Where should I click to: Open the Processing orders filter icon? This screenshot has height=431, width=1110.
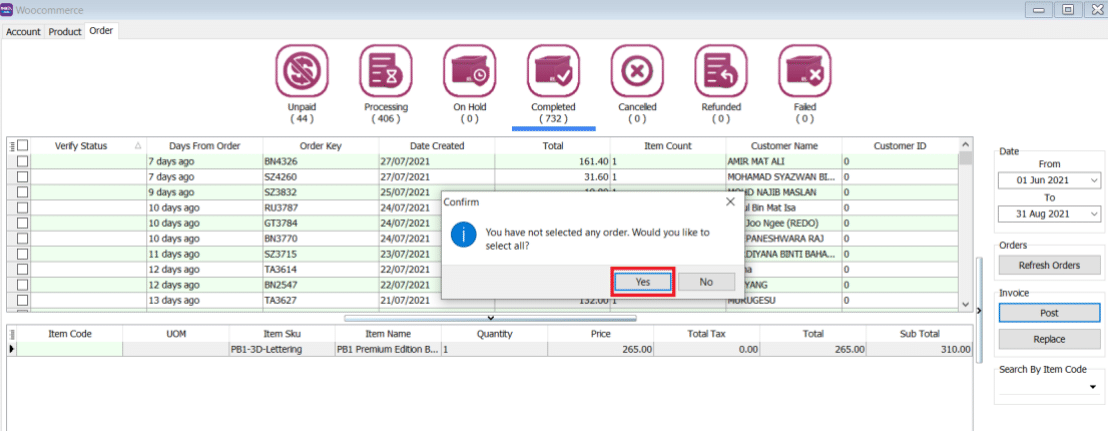[x=385, y=72]
